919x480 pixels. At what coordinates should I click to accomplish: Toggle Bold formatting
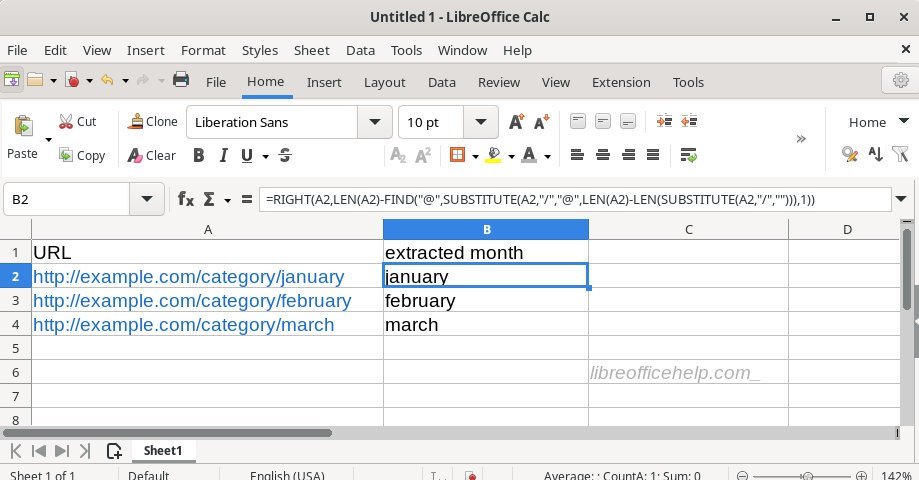tap(199, 155)
